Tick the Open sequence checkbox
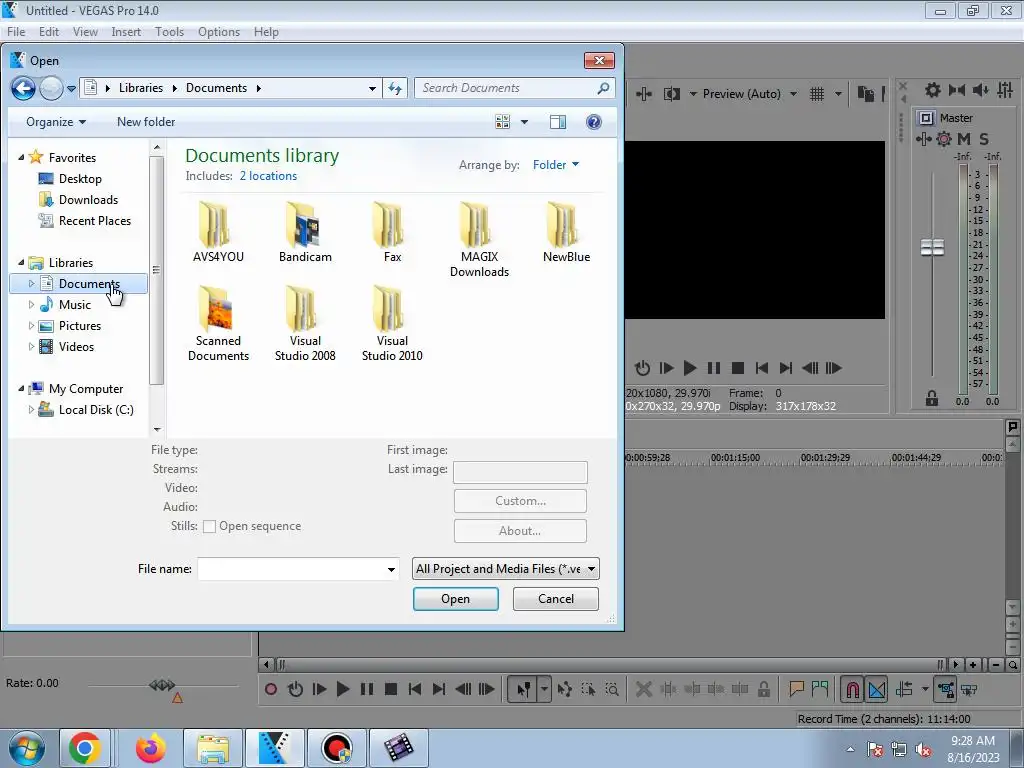Image resolution: width=1024 pixels, height=768 pixels. click(209, 526)
